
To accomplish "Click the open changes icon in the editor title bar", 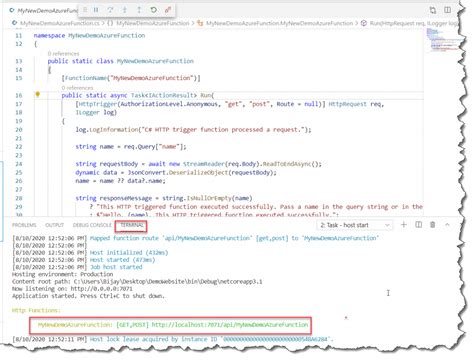I will 433,10.
